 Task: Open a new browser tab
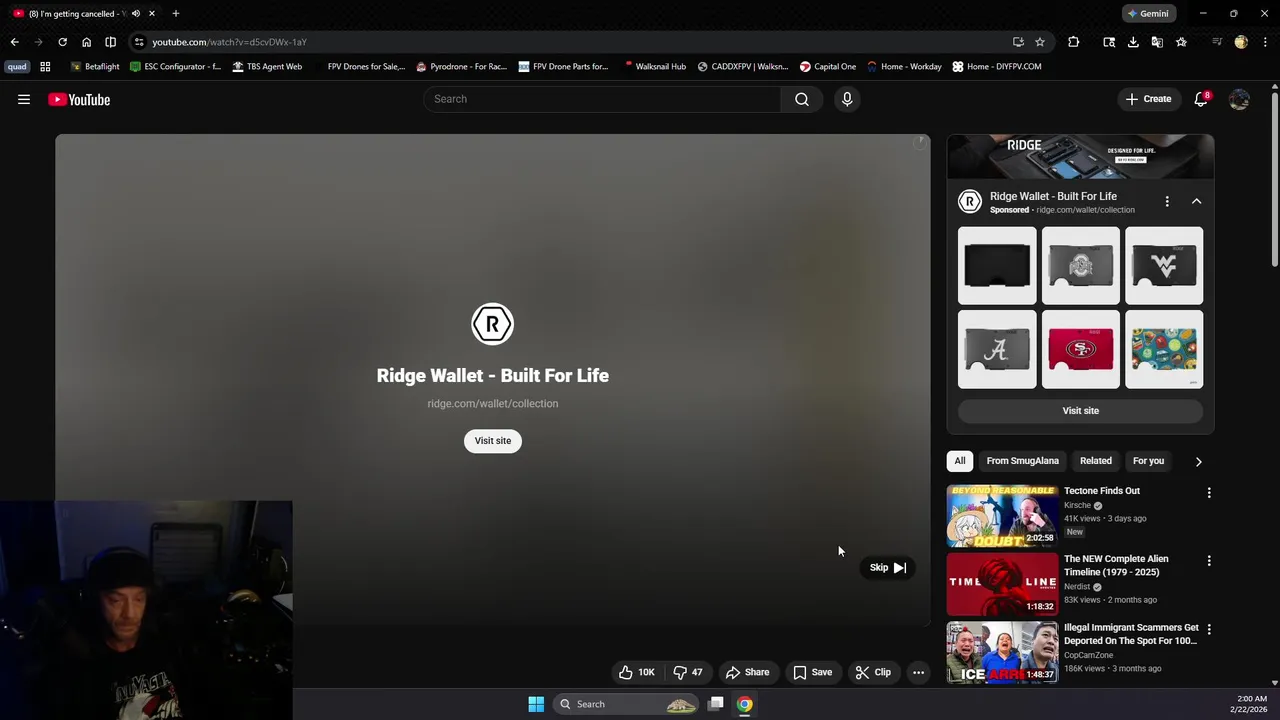(176, 14)
